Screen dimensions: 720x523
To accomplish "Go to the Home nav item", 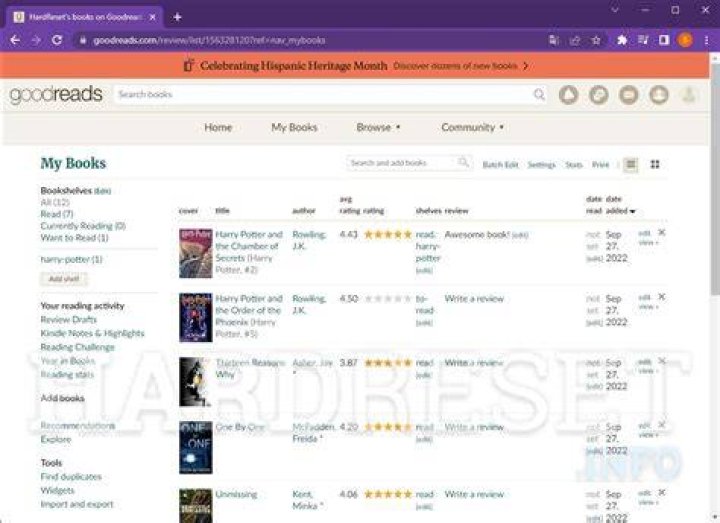I will [x=218, y=127].
